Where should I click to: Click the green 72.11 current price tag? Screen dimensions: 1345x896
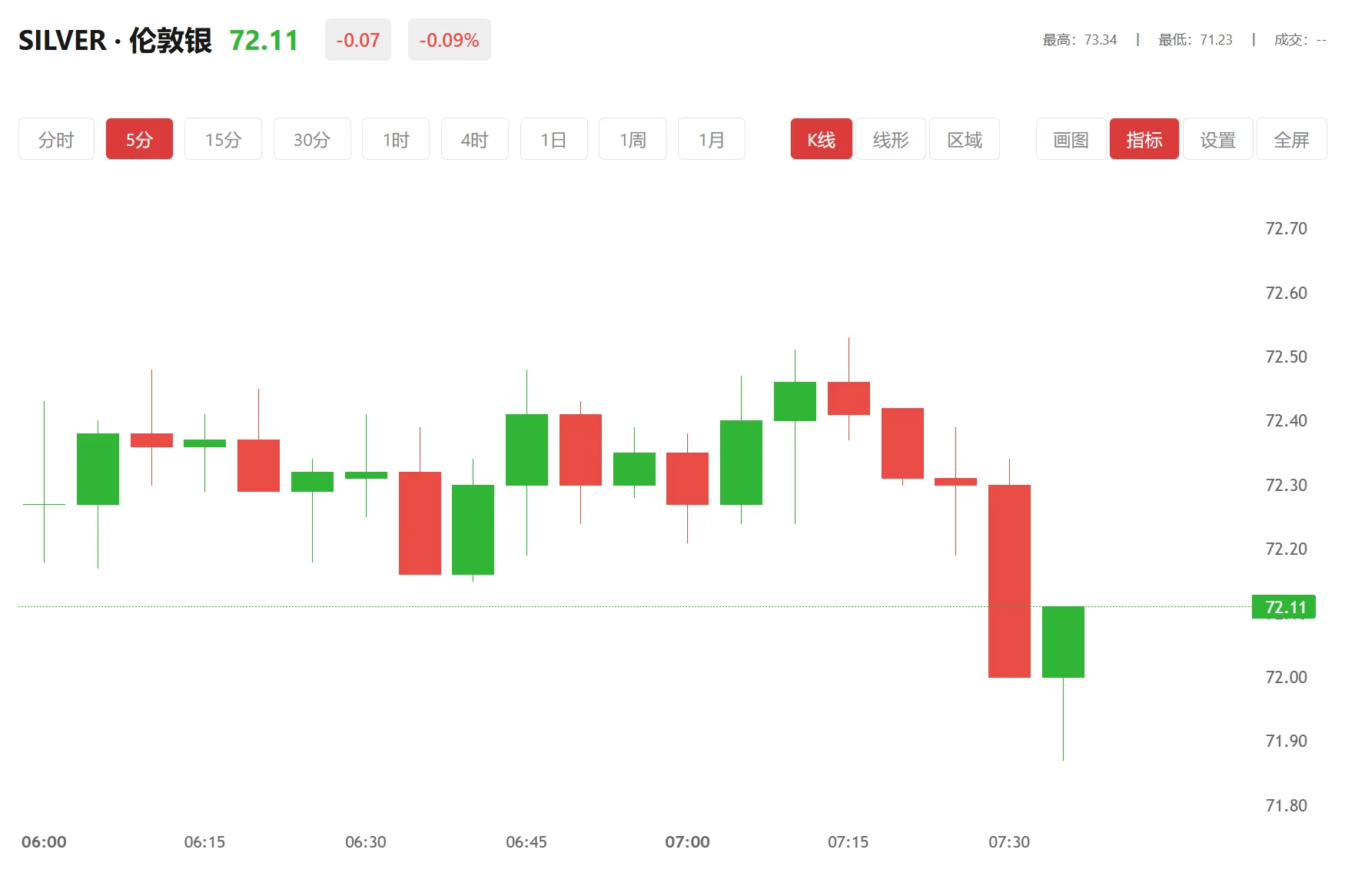tap(1284, 607)
